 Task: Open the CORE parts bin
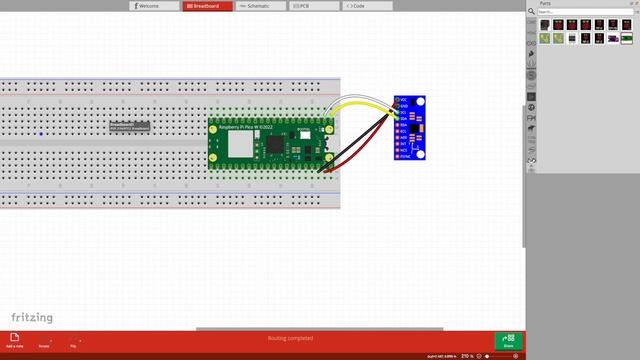pos(531,22)
